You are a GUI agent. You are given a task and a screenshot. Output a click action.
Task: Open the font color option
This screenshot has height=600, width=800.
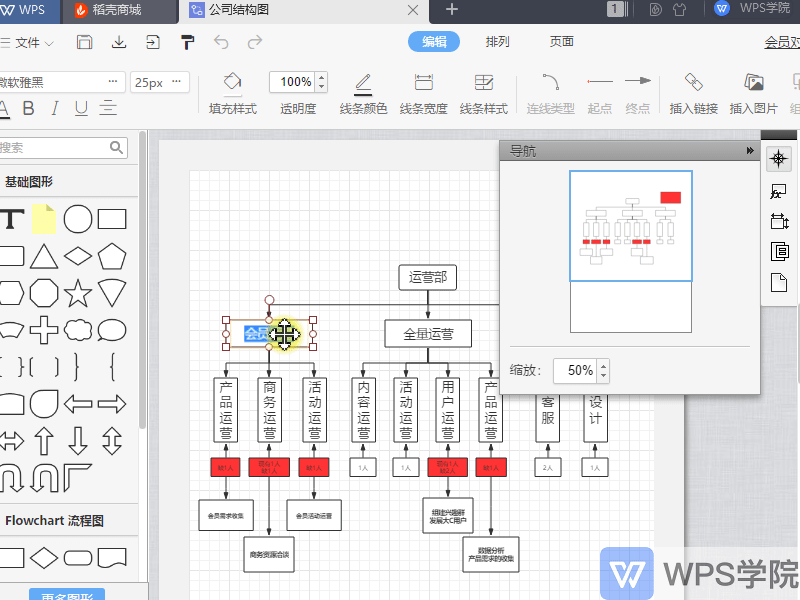[4, 109]
